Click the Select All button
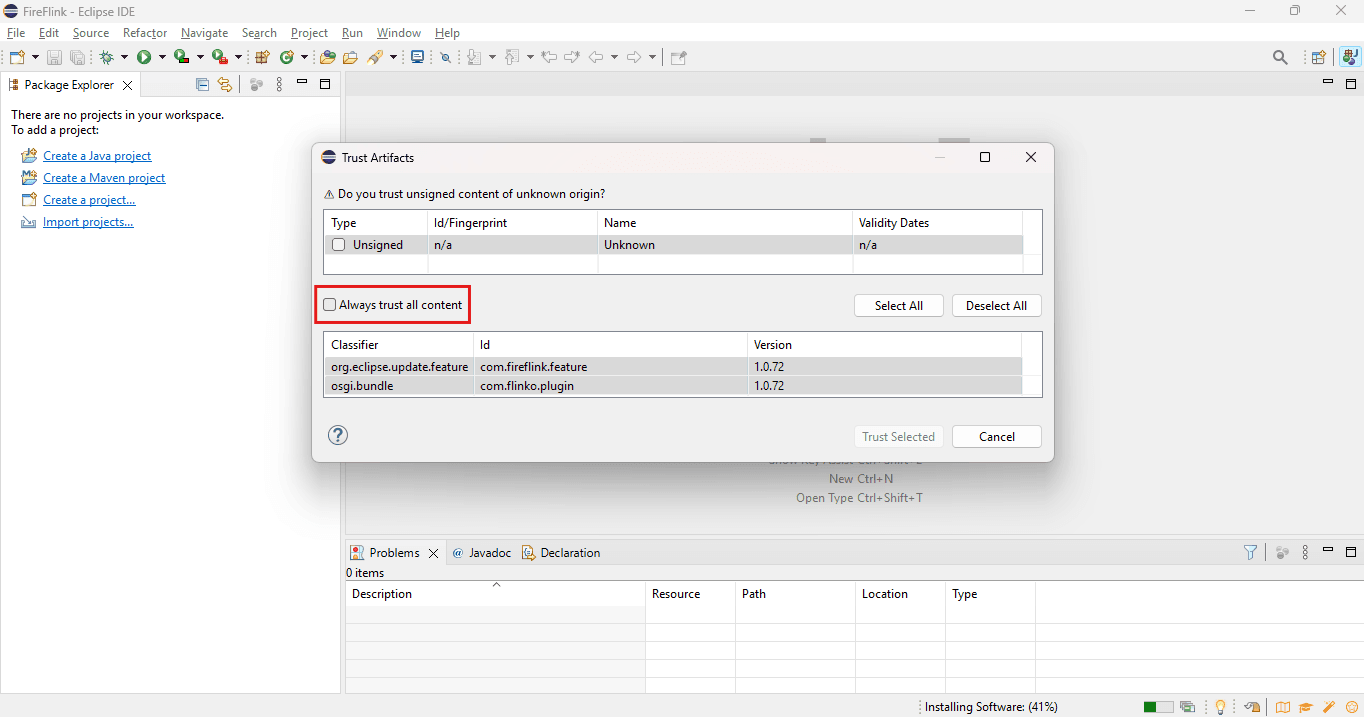The height and width of the screenshot is (717, 1364). [899, 306]
